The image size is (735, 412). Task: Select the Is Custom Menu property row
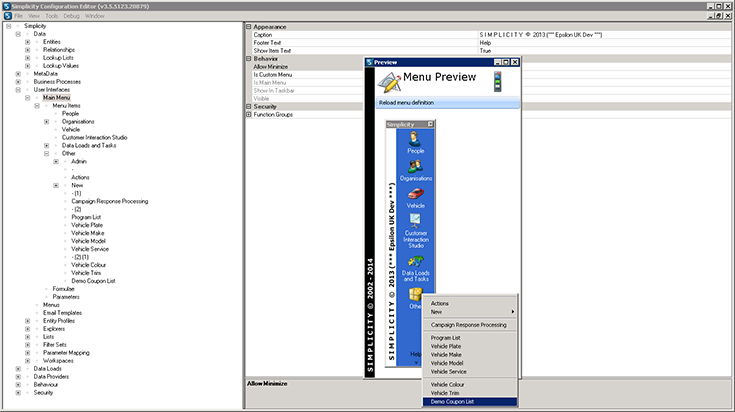[308, 75]
